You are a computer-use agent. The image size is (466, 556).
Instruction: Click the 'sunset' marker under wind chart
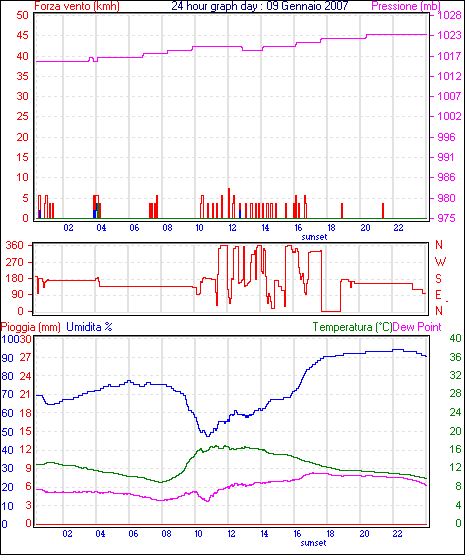[x=314, y=237]
